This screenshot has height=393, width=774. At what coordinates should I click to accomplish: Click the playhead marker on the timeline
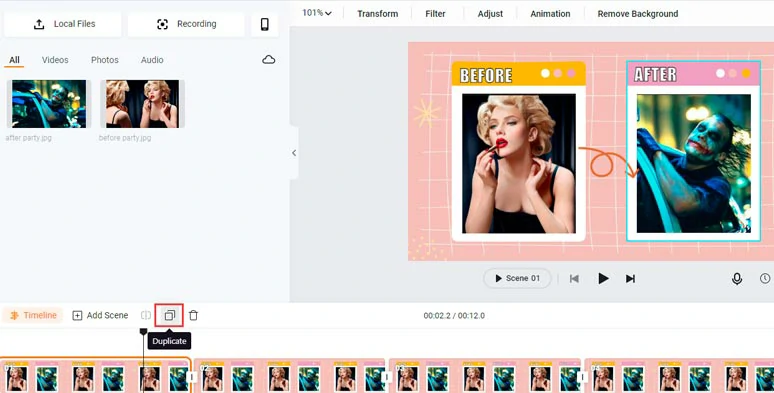143,331
